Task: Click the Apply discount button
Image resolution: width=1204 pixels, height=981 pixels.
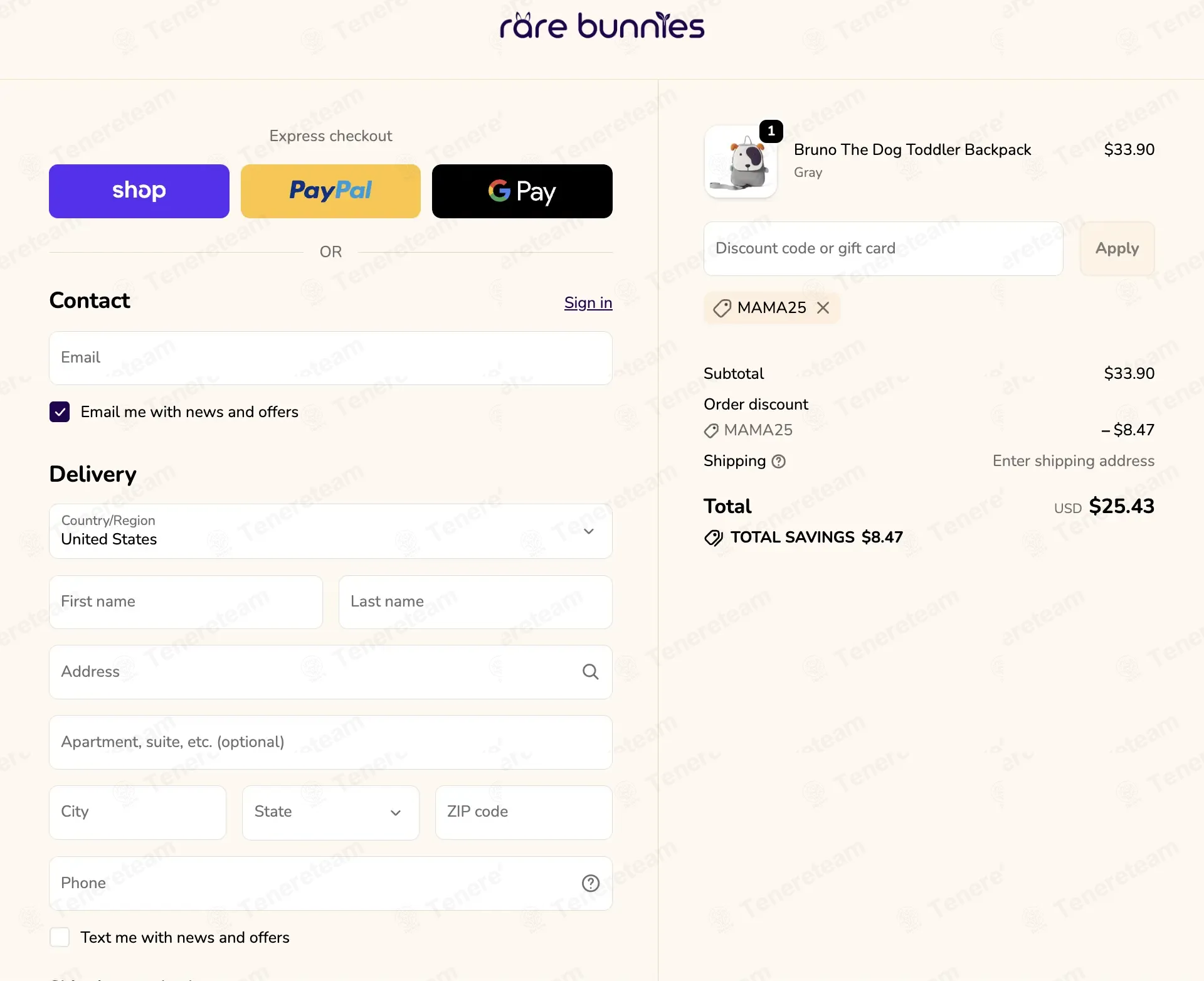Action: tap(1117, 248)
